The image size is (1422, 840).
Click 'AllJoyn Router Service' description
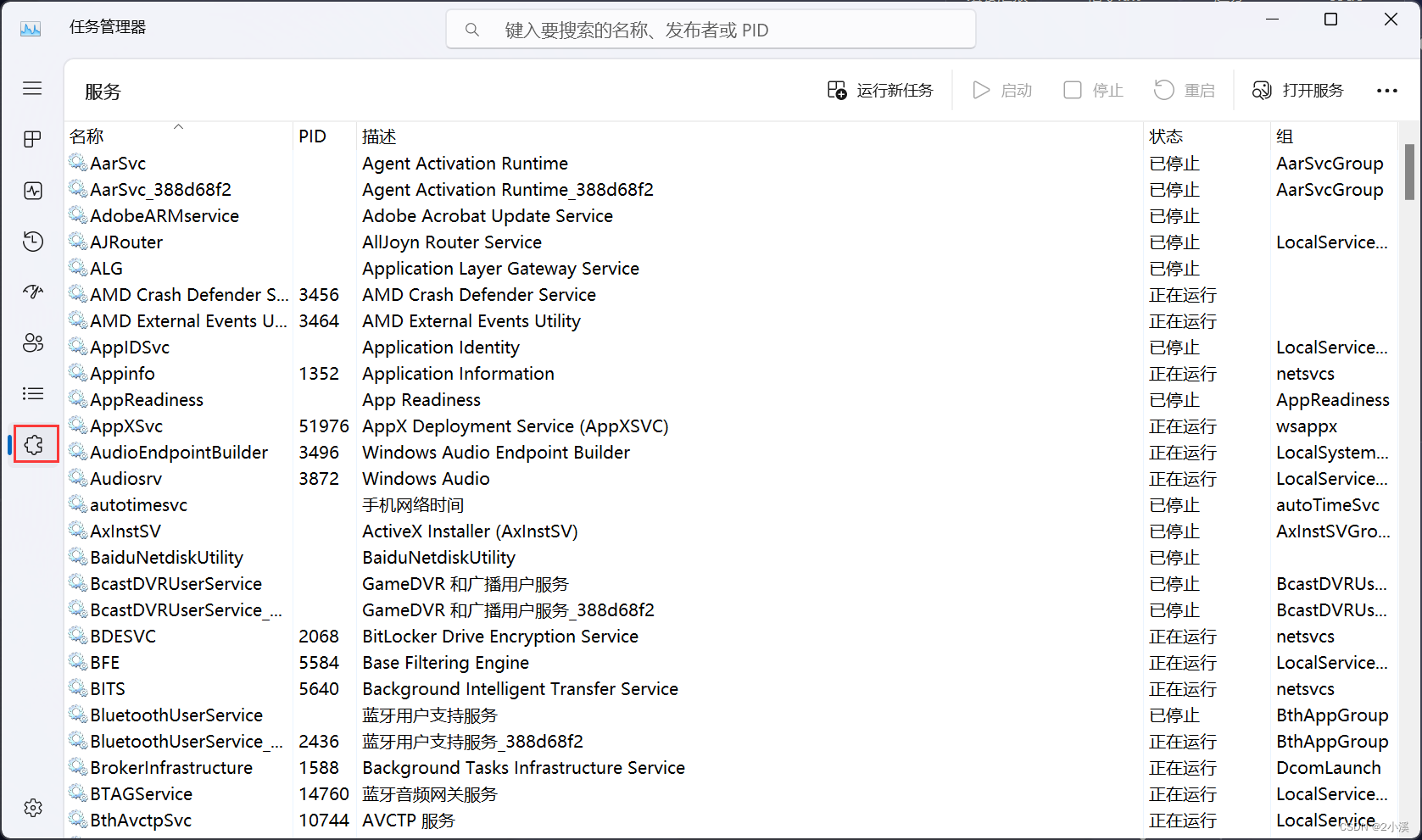pos(452,242)
